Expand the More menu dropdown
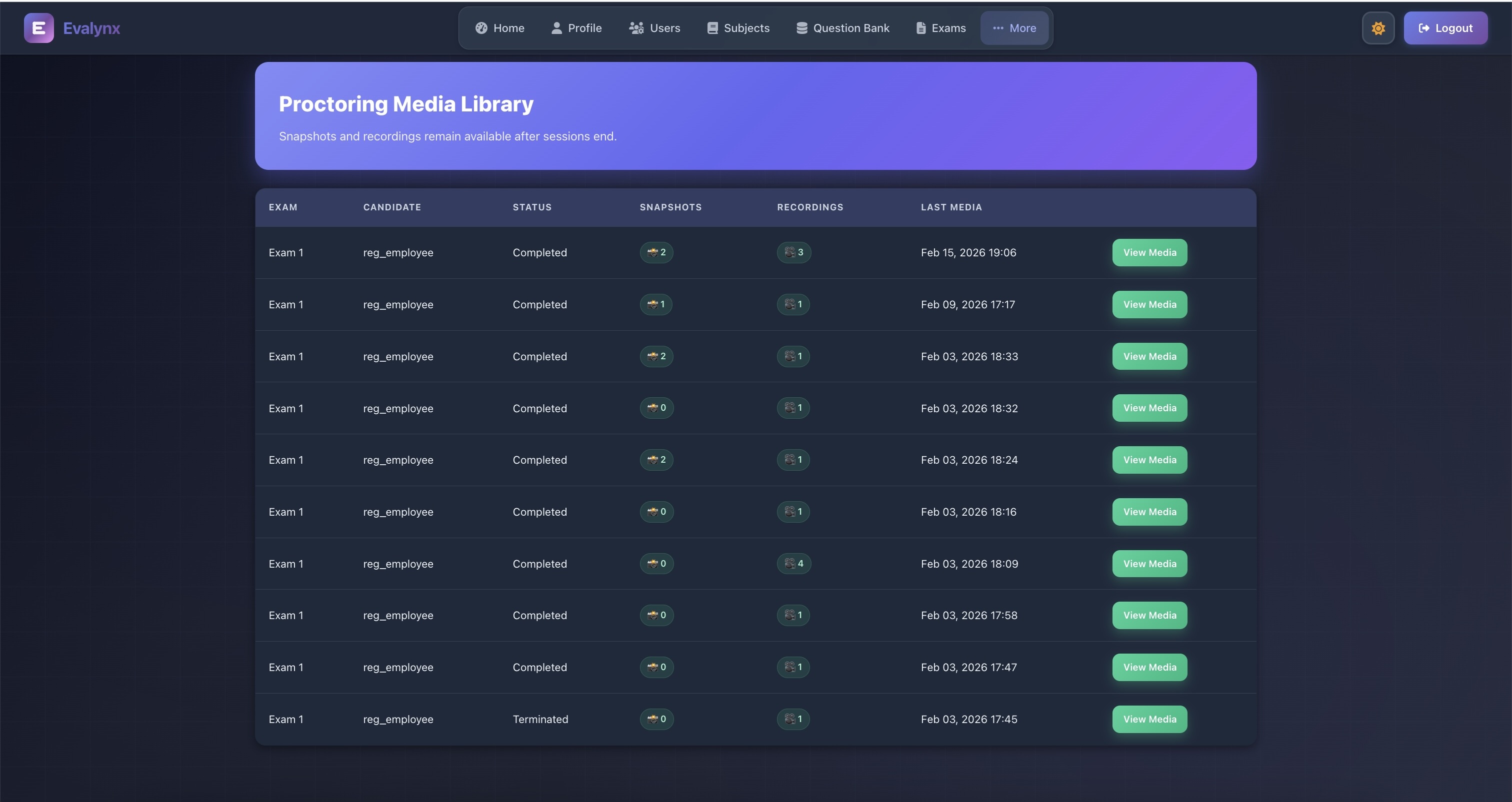 pos(1013,28)
